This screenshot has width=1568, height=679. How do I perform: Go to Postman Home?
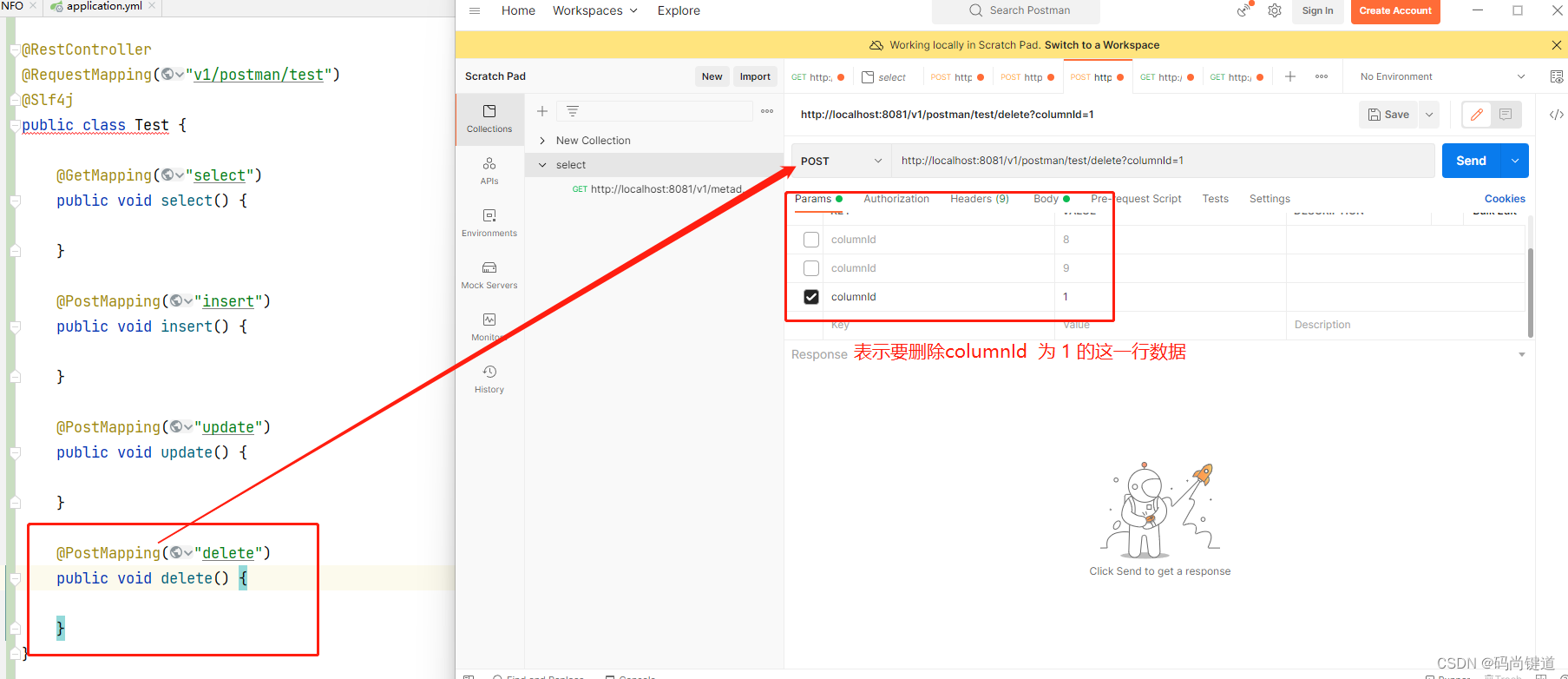coord(518,10)
